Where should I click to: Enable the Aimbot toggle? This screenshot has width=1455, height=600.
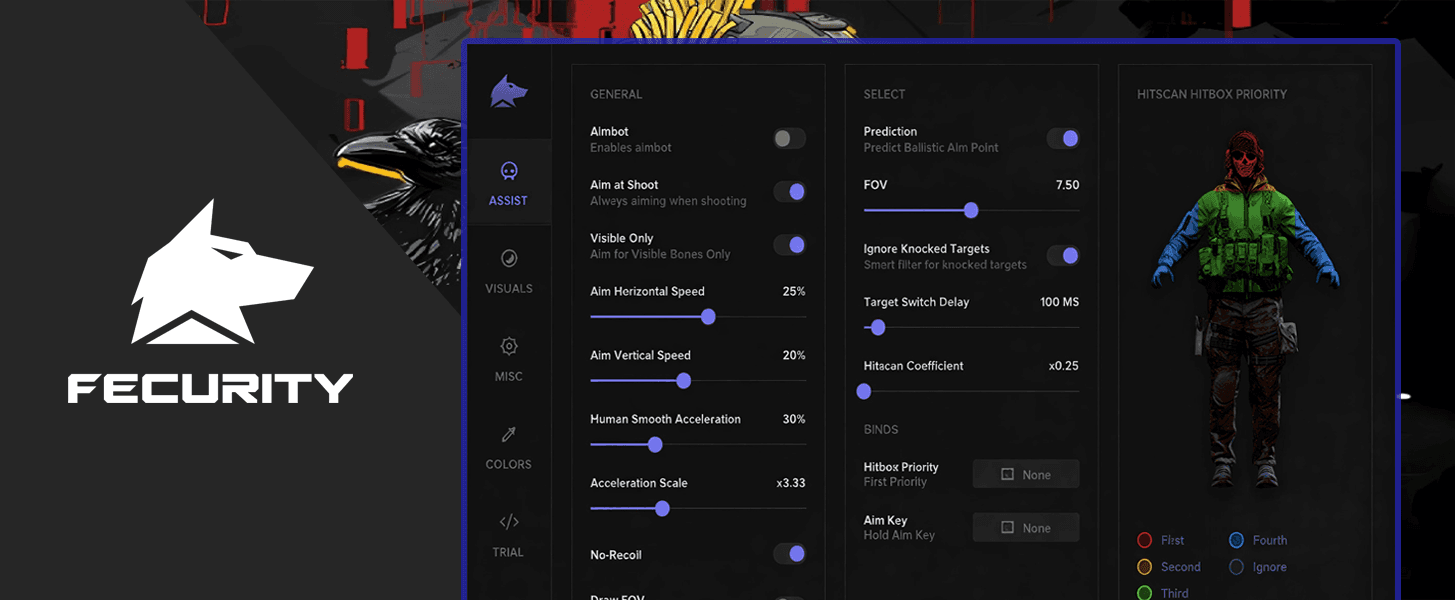pyautogui.click(x=788, y=139)
